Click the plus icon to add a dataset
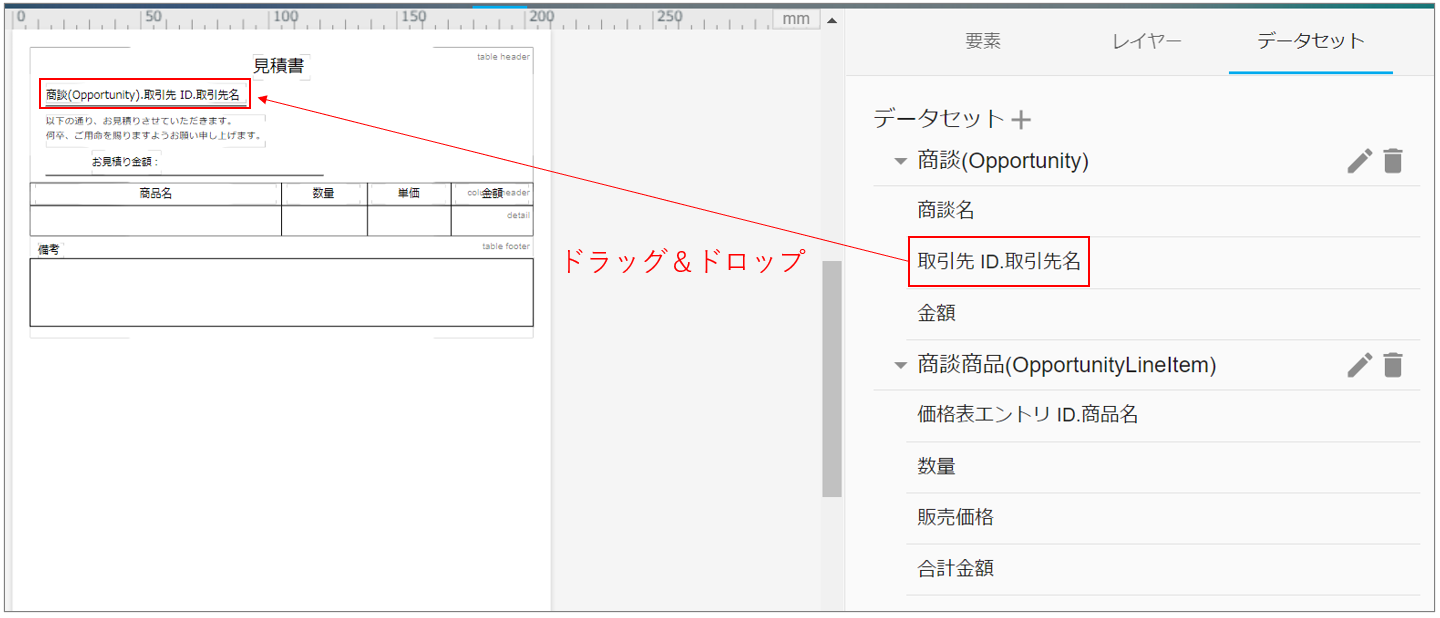 point(1021,120)
